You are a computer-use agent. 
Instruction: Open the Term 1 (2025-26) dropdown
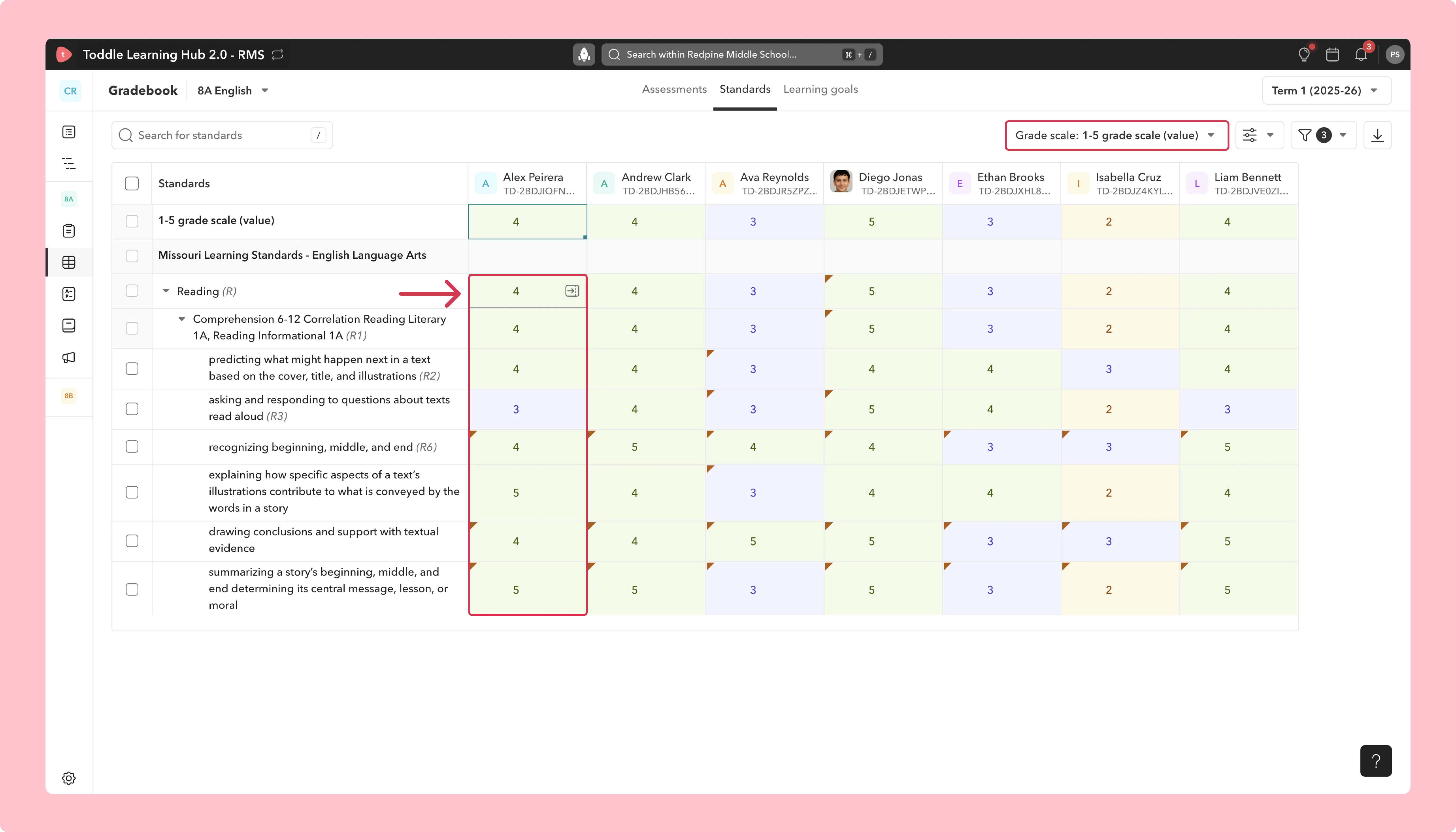click(1326, 91)
